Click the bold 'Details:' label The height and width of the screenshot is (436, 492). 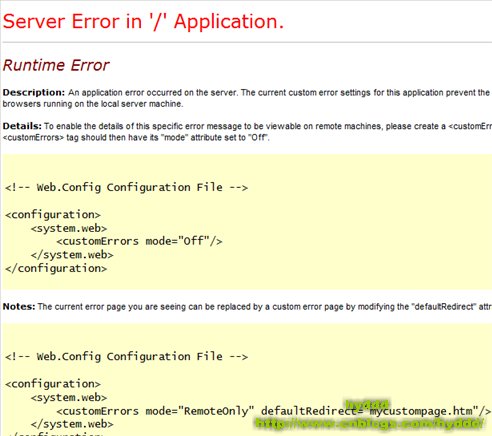22,126
